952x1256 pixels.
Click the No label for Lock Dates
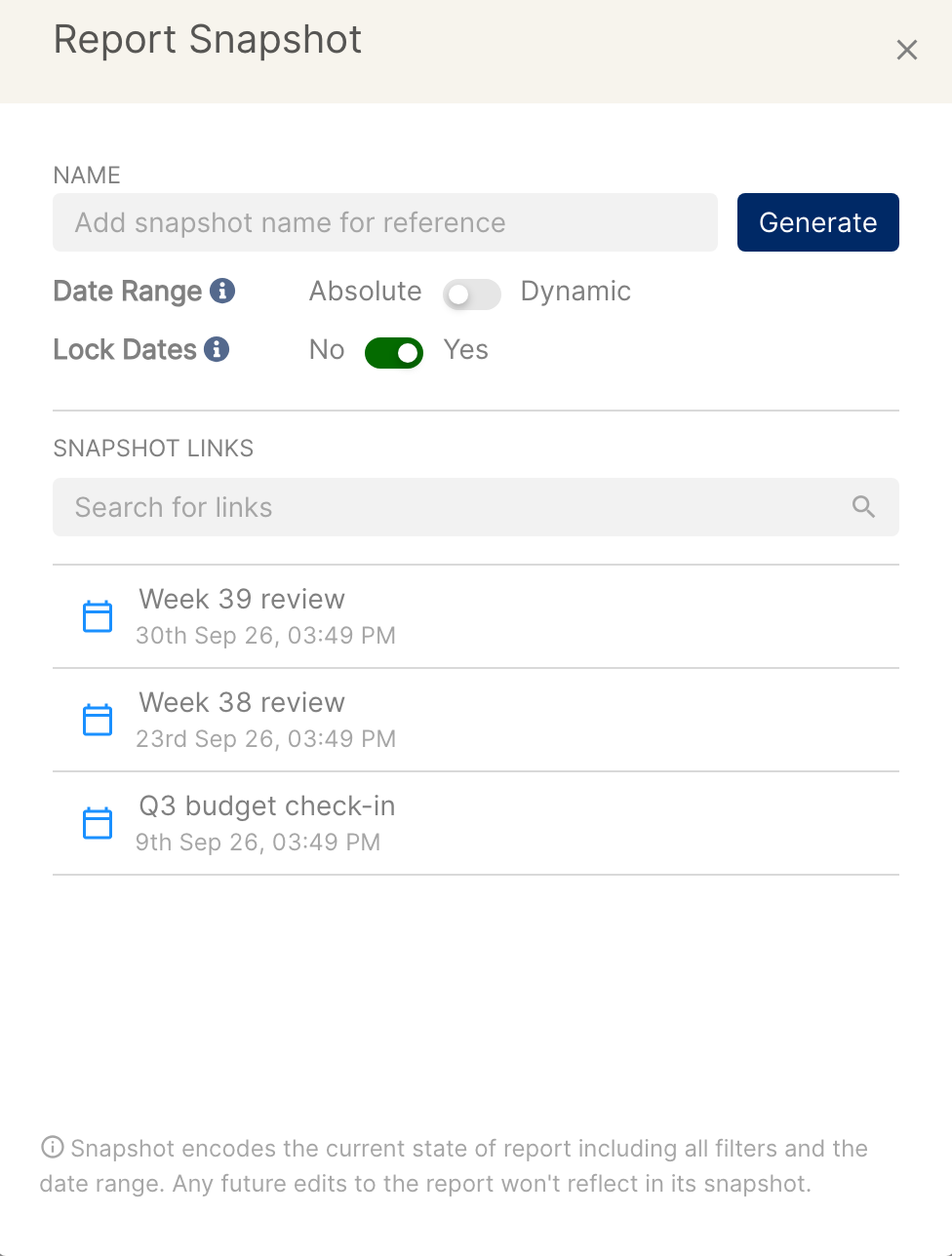(x=327, y=349)
